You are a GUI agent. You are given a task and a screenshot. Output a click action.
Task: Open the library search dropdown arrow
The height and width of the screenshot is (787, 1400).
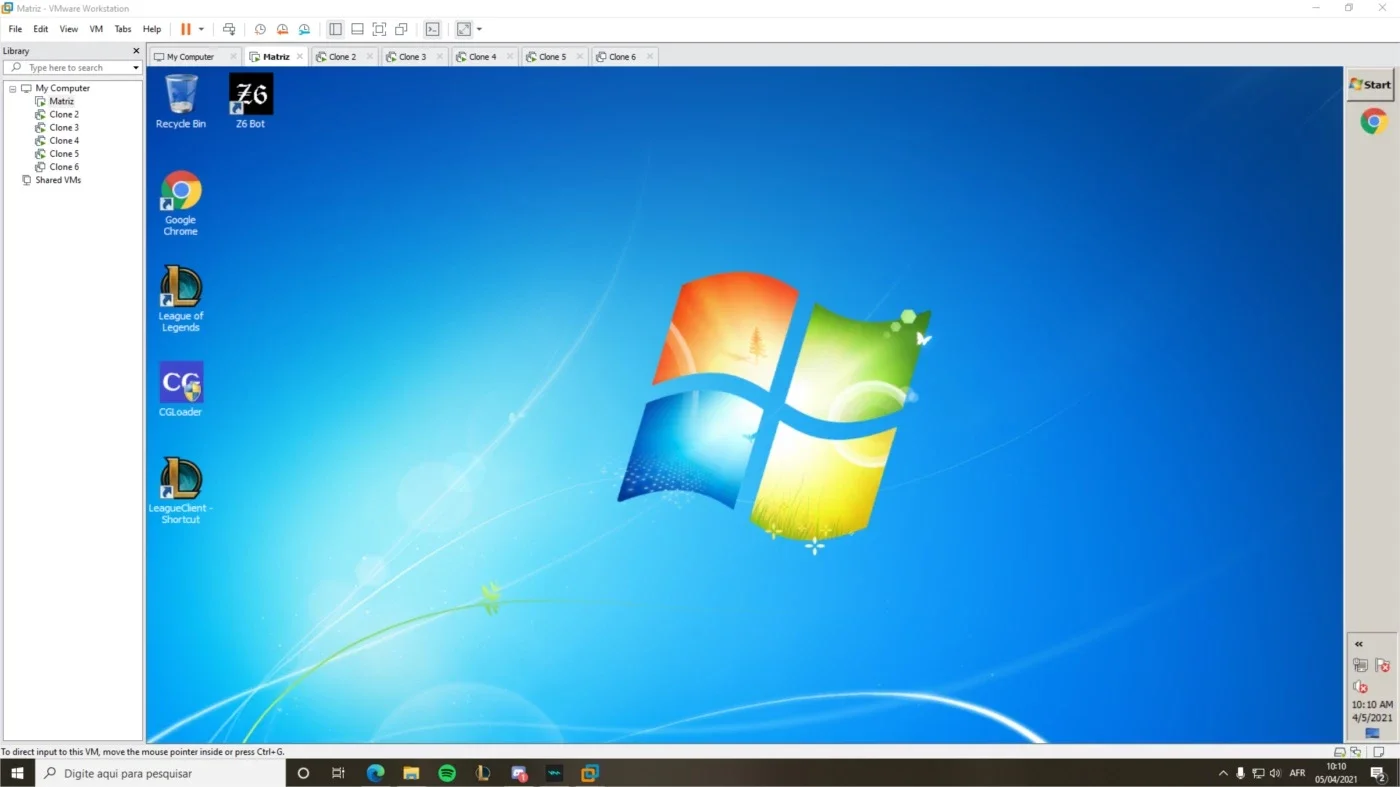[136, 68]
